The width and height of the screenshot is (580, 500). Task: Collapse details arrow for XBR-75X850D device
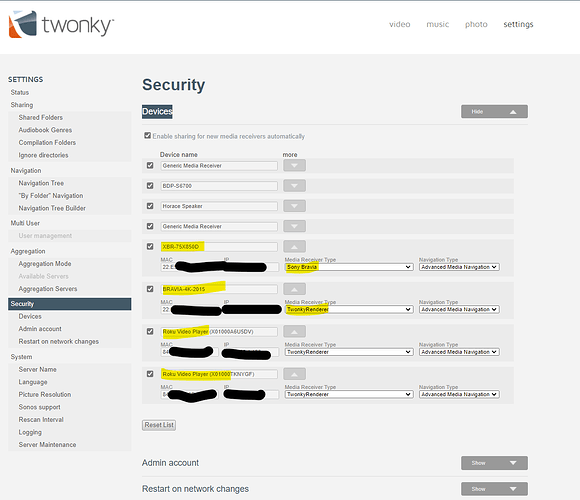point(294,246)
